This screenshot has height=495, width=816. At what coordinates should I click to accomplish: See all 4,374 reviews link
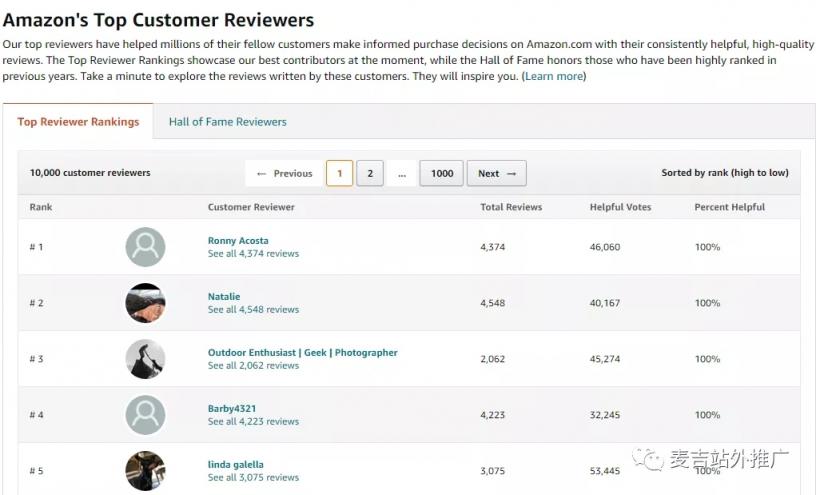[x=253, y=253]
